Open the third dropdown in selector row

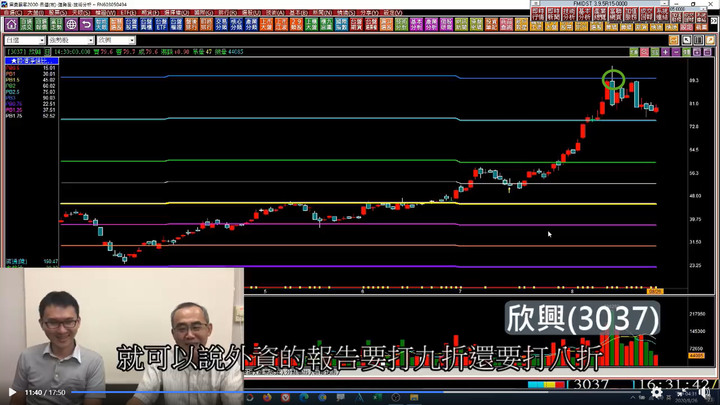116,40
